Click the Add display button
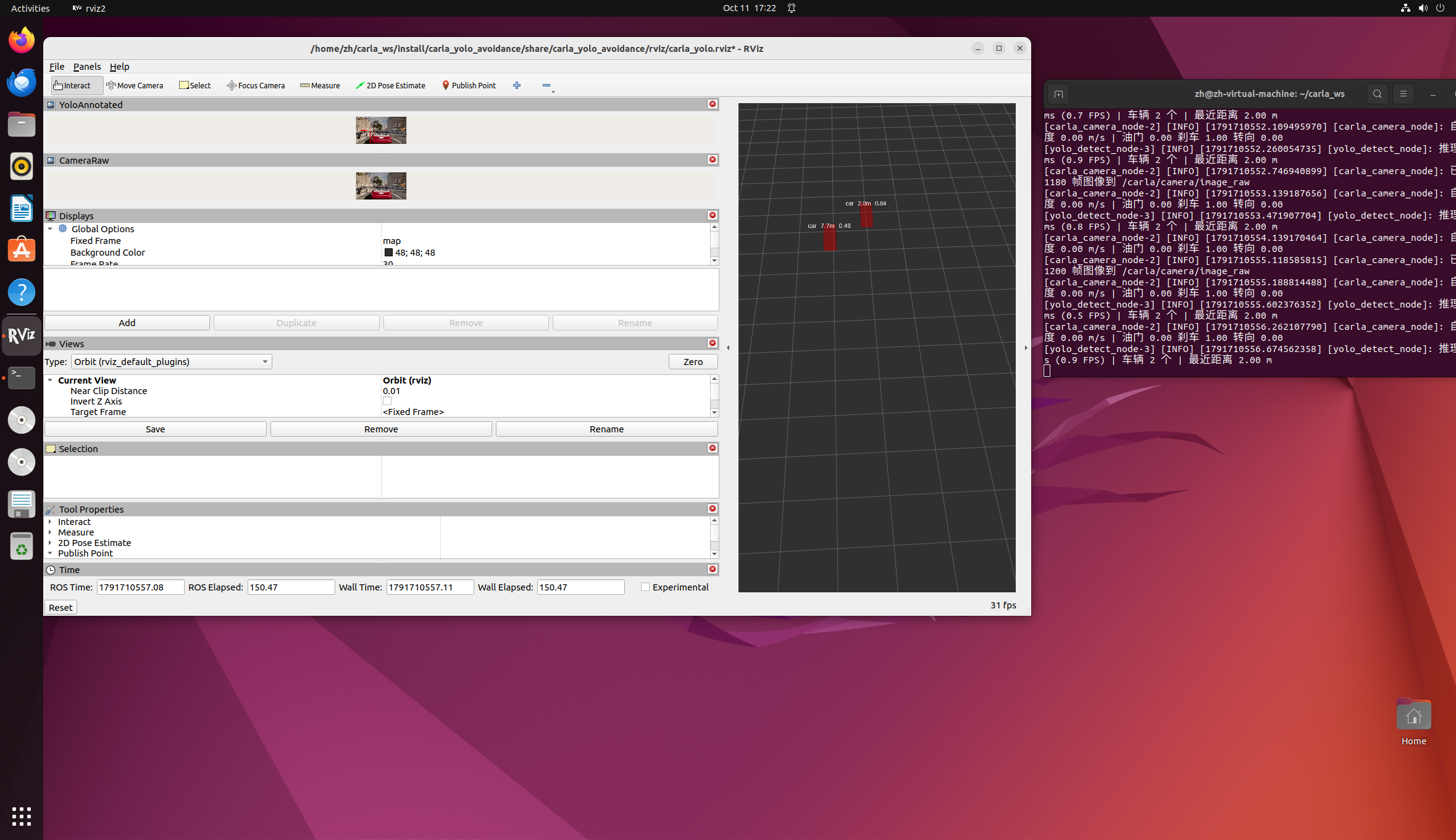The height and width of the screenshot is (840, 1456). 127,322
